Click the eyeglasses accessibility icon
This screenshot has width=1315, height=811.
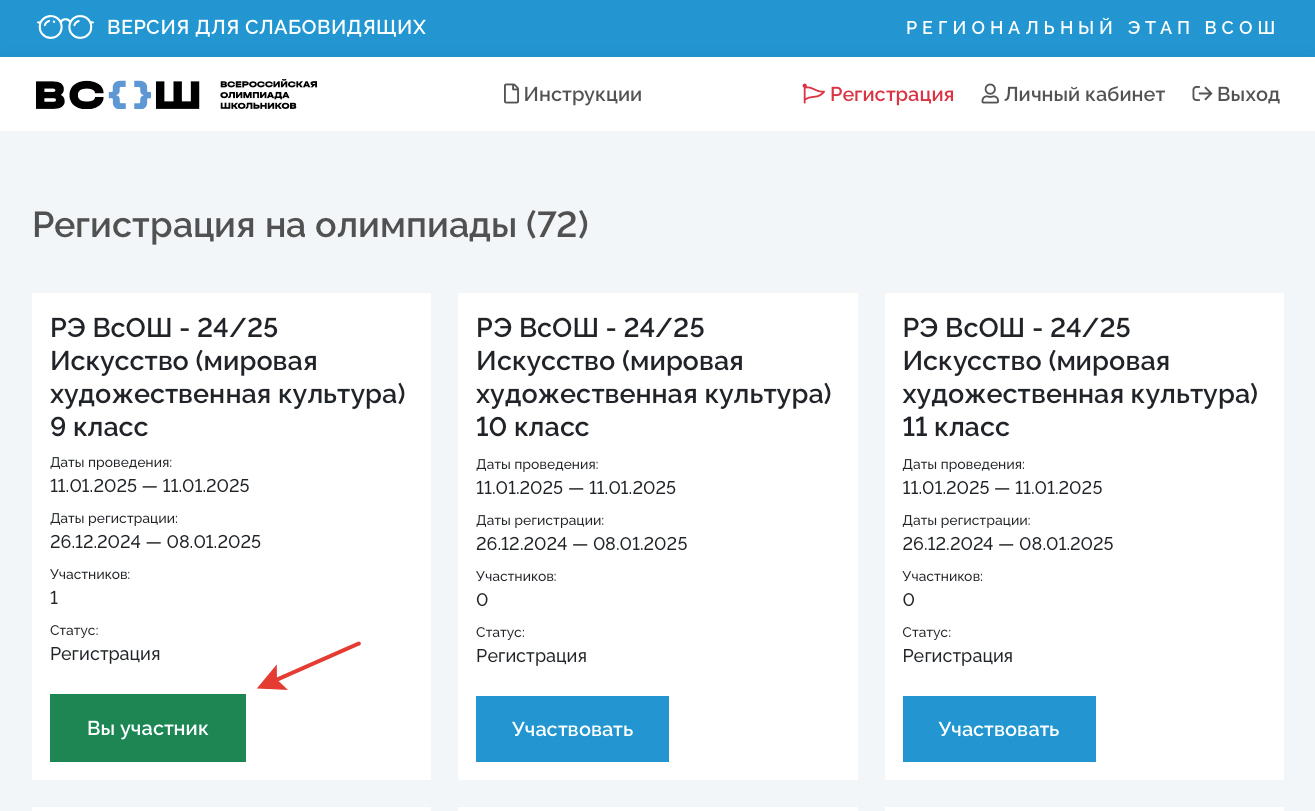(x=65, y=27)
